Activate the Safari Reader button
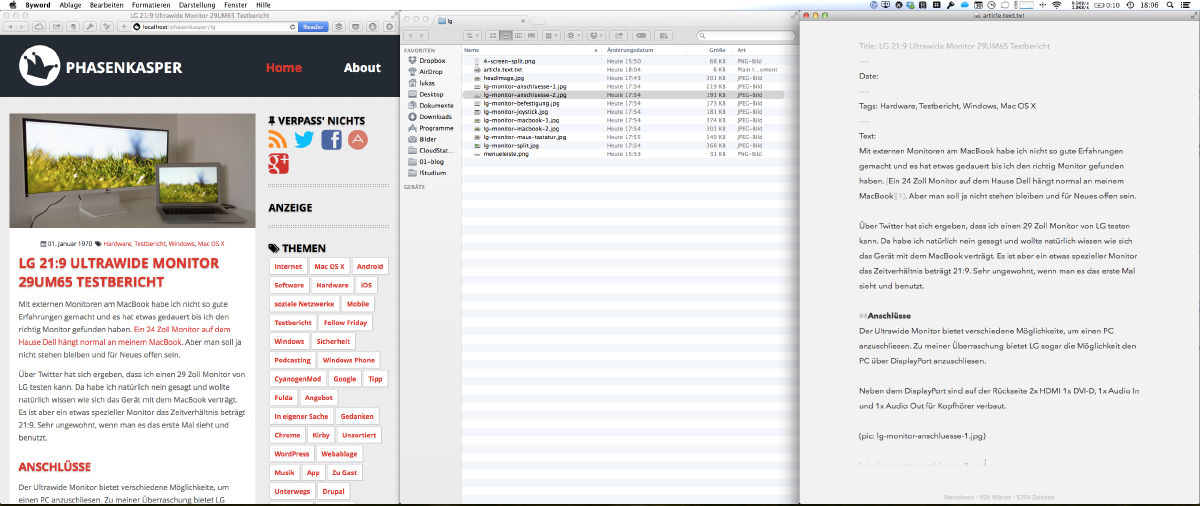This screenshot has width=1200, height=506. tap(313, 27)
